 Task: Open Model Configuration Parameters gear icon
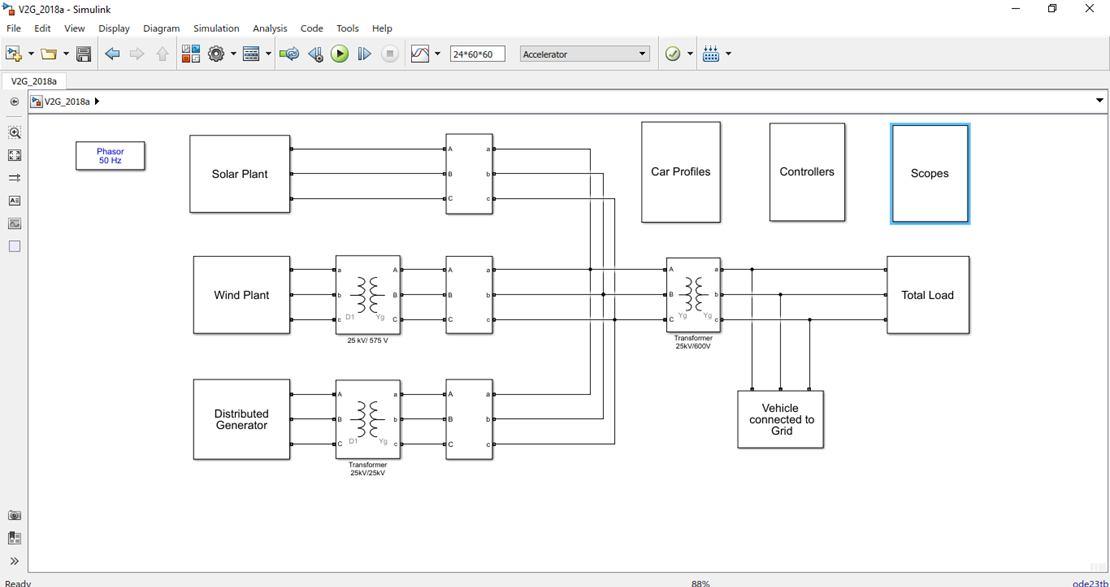(x=216, y=54)
